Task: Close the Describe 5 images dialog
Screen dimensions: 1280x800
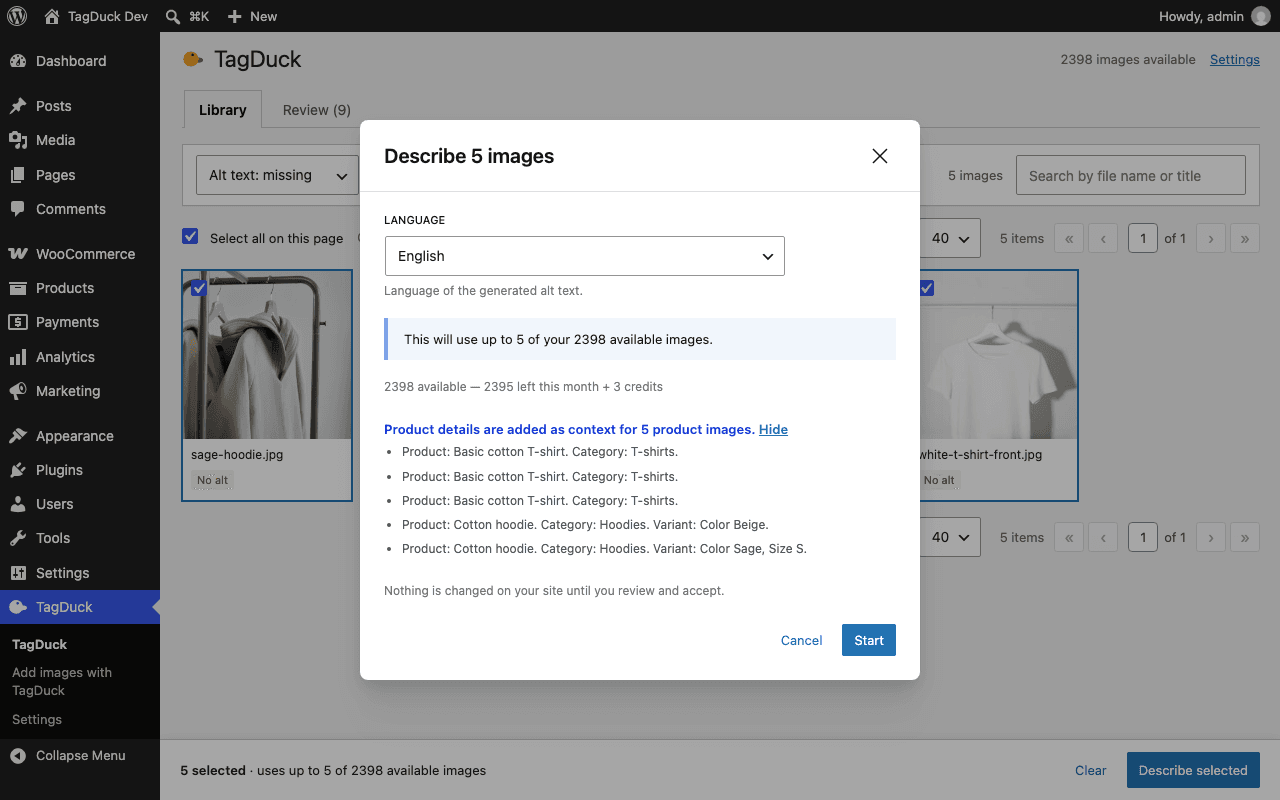Action: pos(880,156)
